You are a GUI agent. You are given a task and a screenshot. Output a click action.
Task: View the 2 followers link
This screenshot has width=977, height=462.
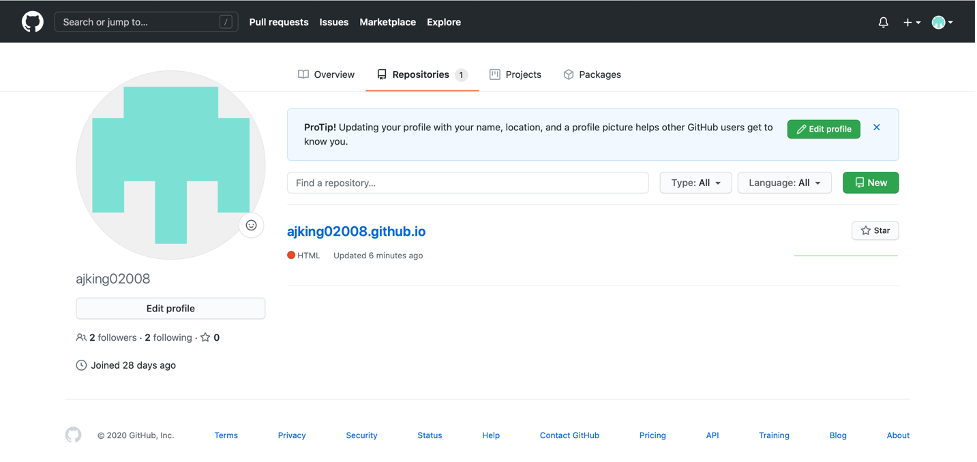pos(112,338)
